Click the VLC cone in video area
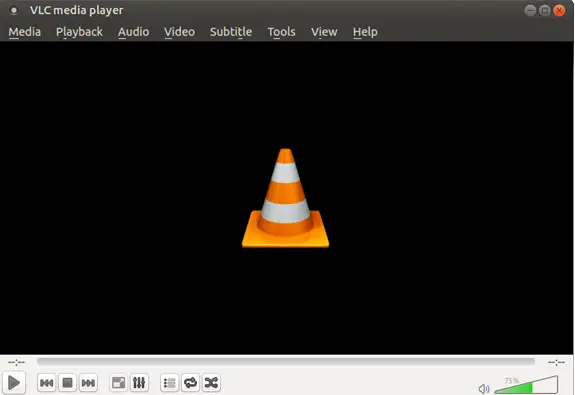The width and height of the screenshot is (575, 395). pyautogui.click(x=285, y=198)
